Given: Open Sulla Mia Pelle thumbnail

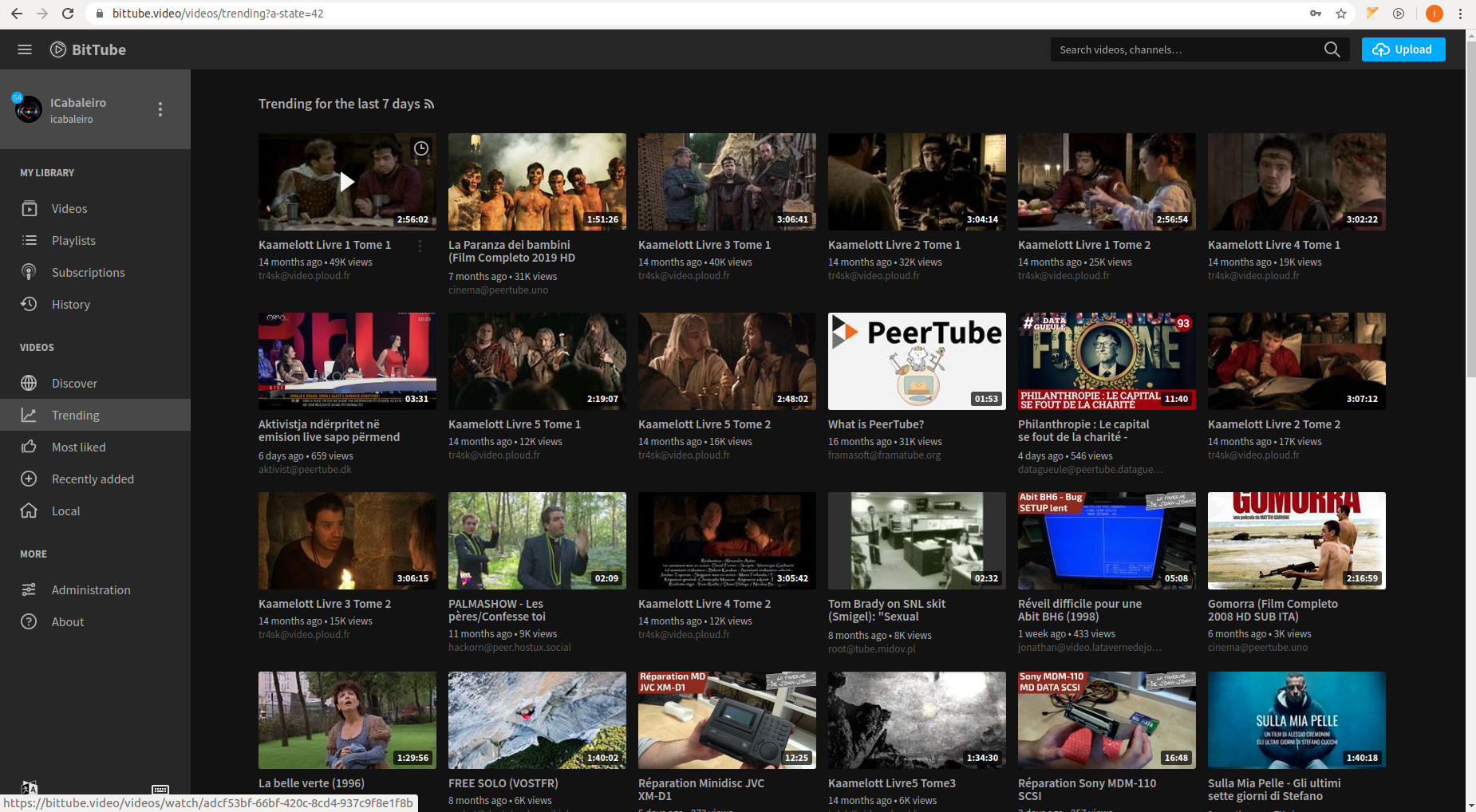Looking at the screenshot, I should pyautogui.click(x=1296, y=720).
